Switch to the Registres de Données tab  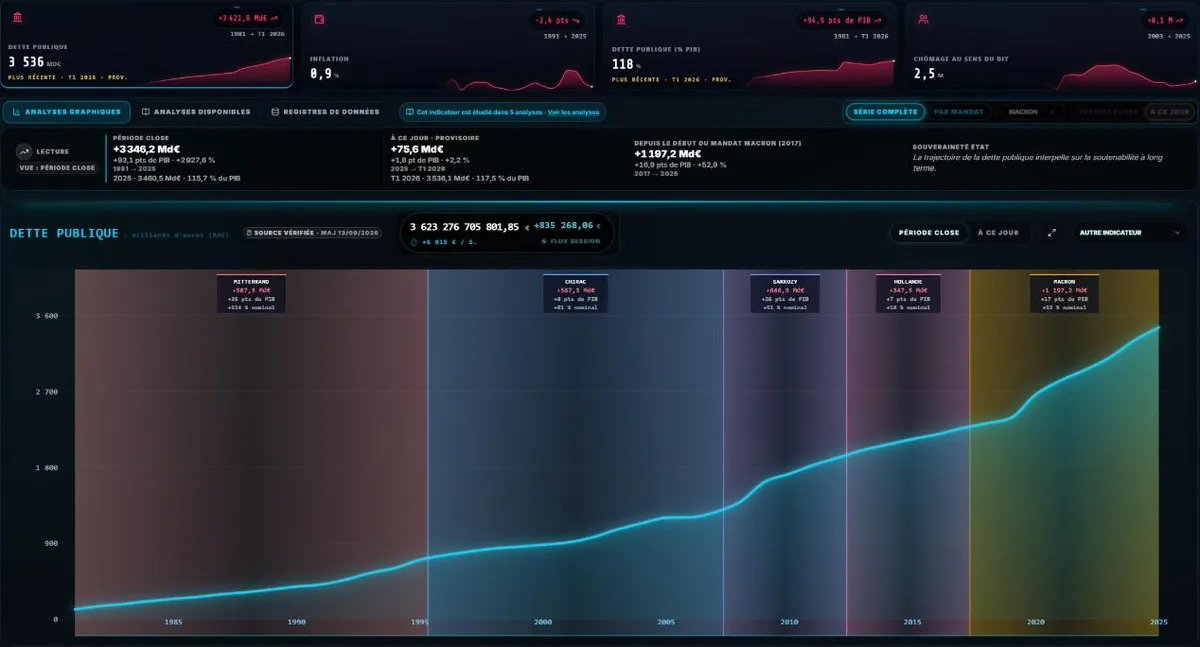[x=325, y=112]
